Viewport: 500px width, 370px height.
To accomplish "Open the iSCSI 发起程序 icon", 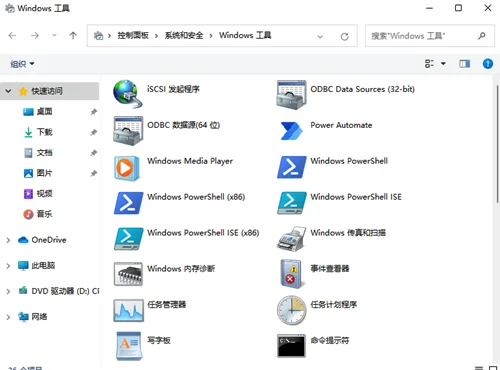I will pos(128,94).
